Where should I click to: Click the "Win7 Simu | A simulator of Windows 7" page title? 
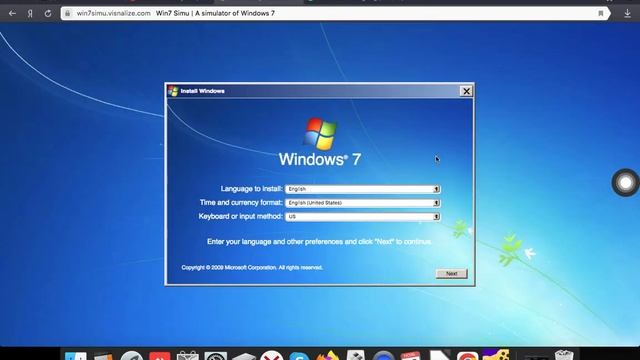[x=215, y=13]
